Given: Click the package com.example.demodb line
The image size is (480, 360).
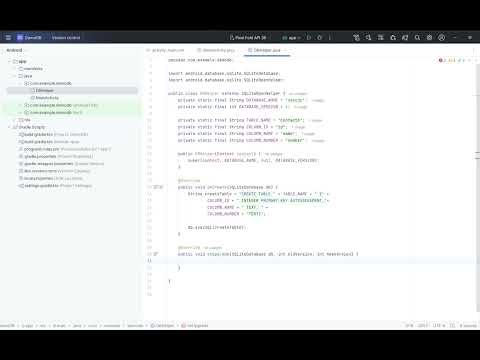Looking at the screenshot, I should click(200, 60).
